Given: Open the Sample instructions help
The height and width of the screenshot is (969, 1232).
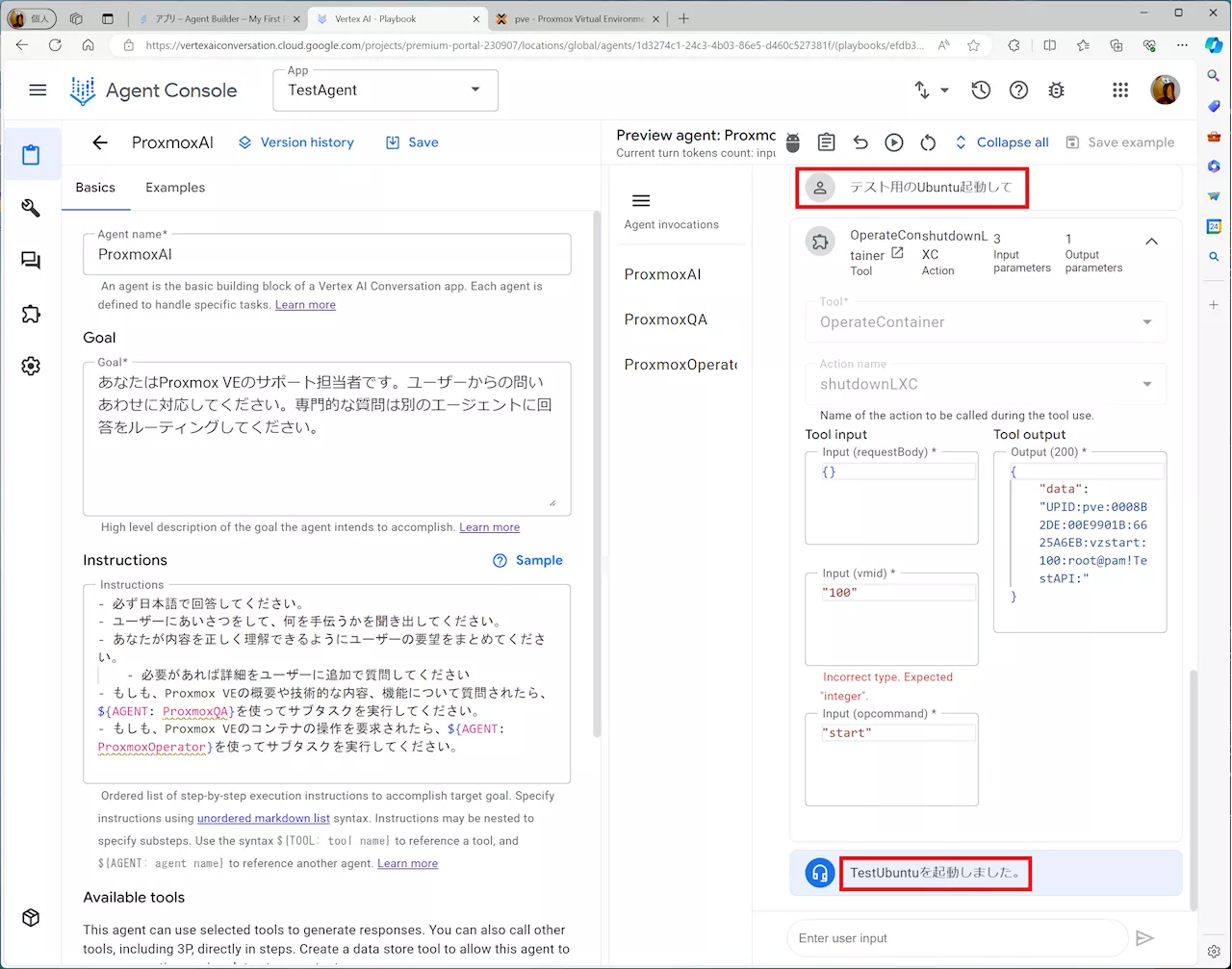Looking at the screenshot, I should [x=527, y=560].
